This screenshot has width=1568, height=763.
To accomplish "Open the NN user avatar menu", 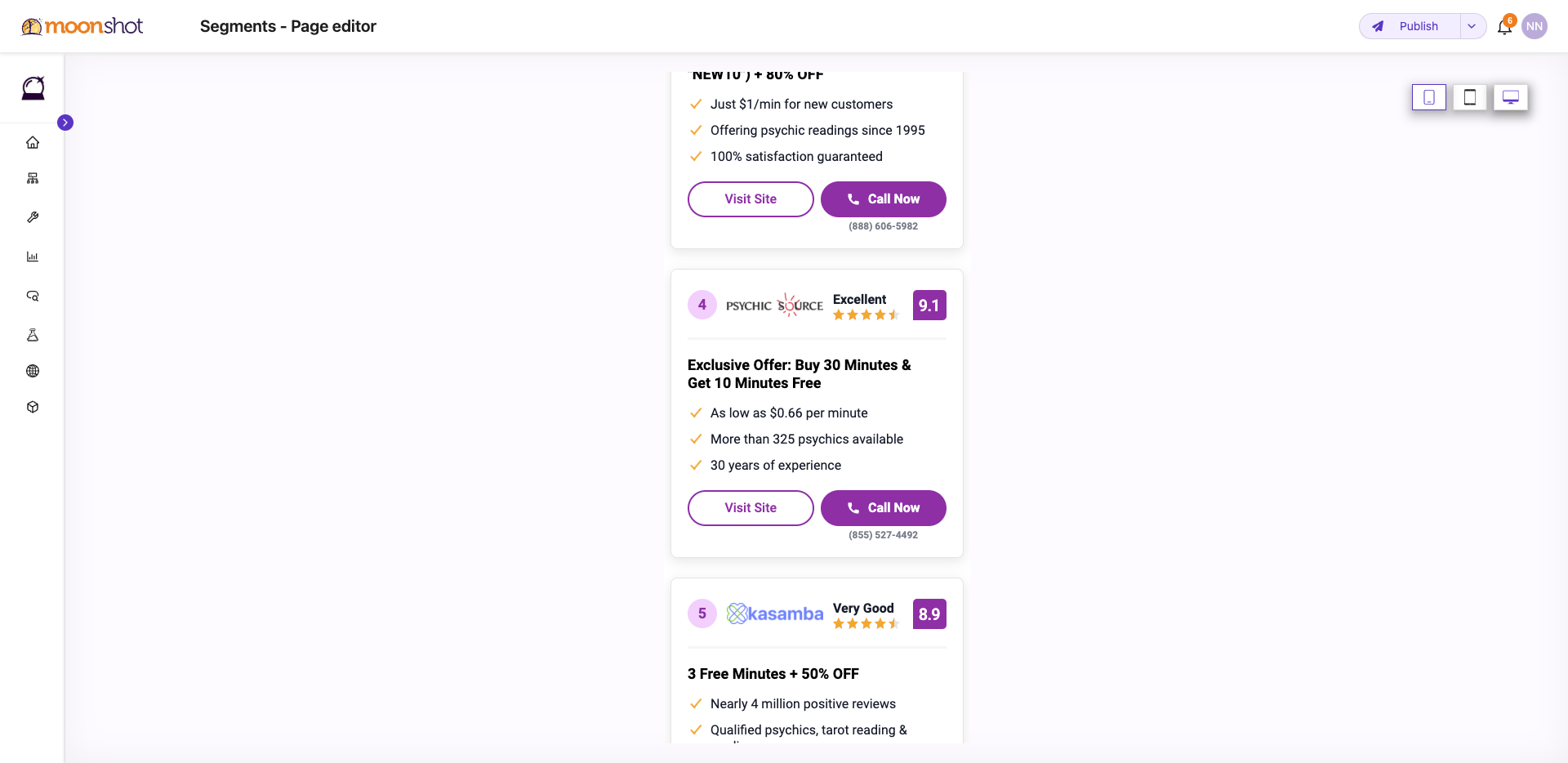I will [1535, 26].
